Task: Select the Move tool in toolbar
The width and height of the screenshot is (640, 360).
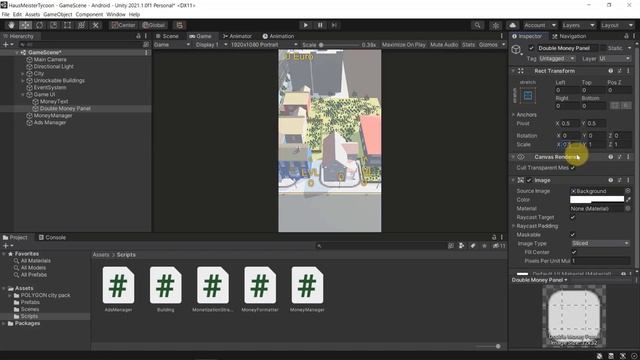Action: click(25, 25)
